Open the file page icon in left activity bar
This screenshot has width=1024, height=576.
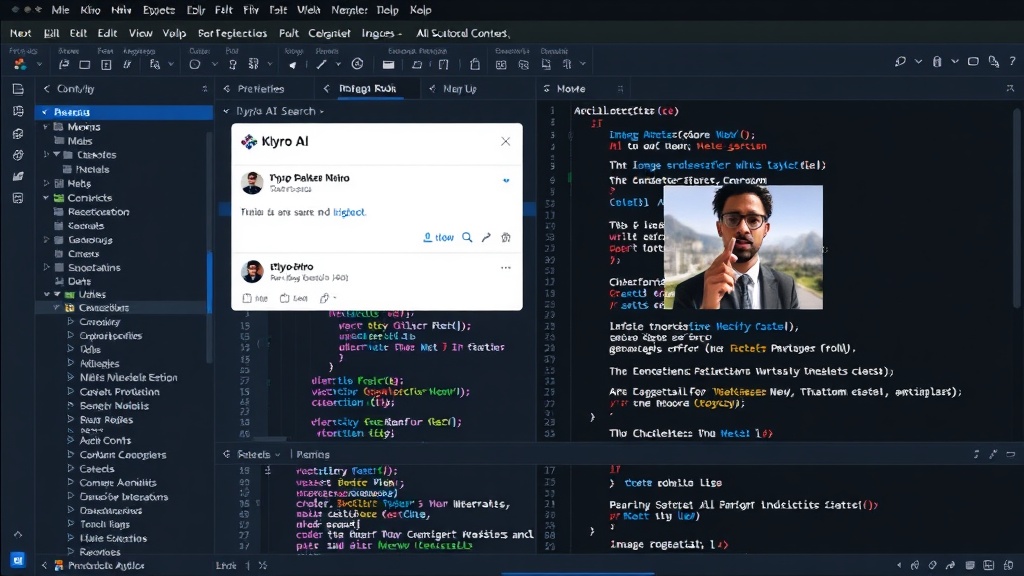[x=18, y=89]
